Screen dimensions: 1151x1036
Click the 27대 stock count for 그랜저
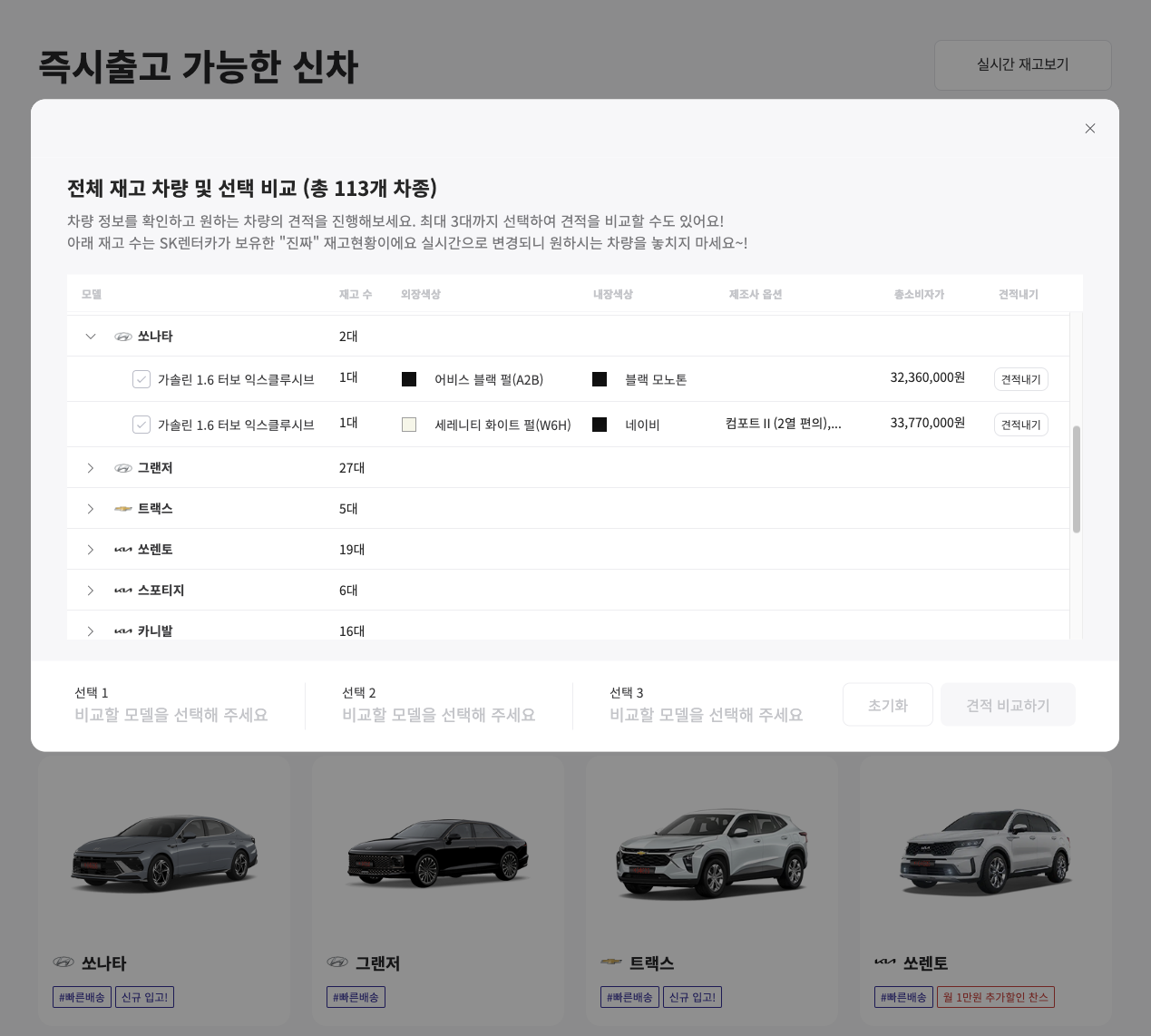(x=352, y=468)
